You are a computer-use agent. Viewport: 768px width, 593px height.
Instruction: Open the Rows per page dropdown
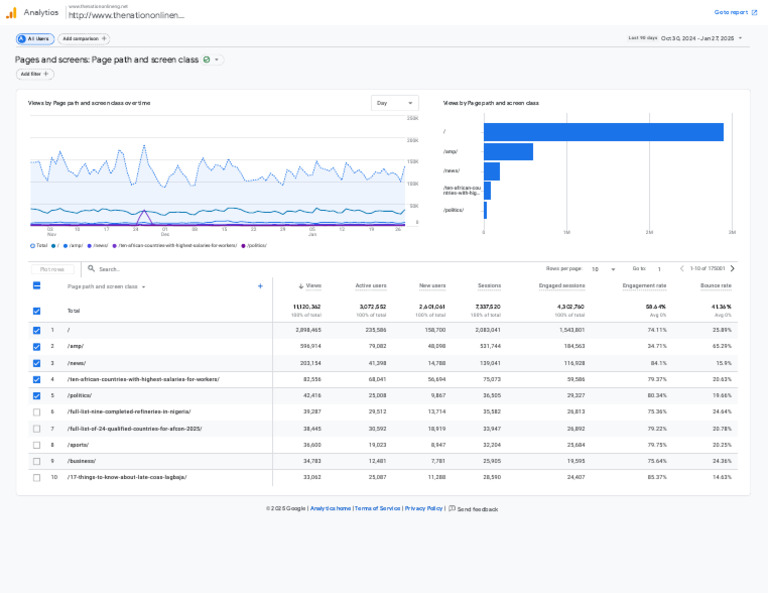(603, 269)
